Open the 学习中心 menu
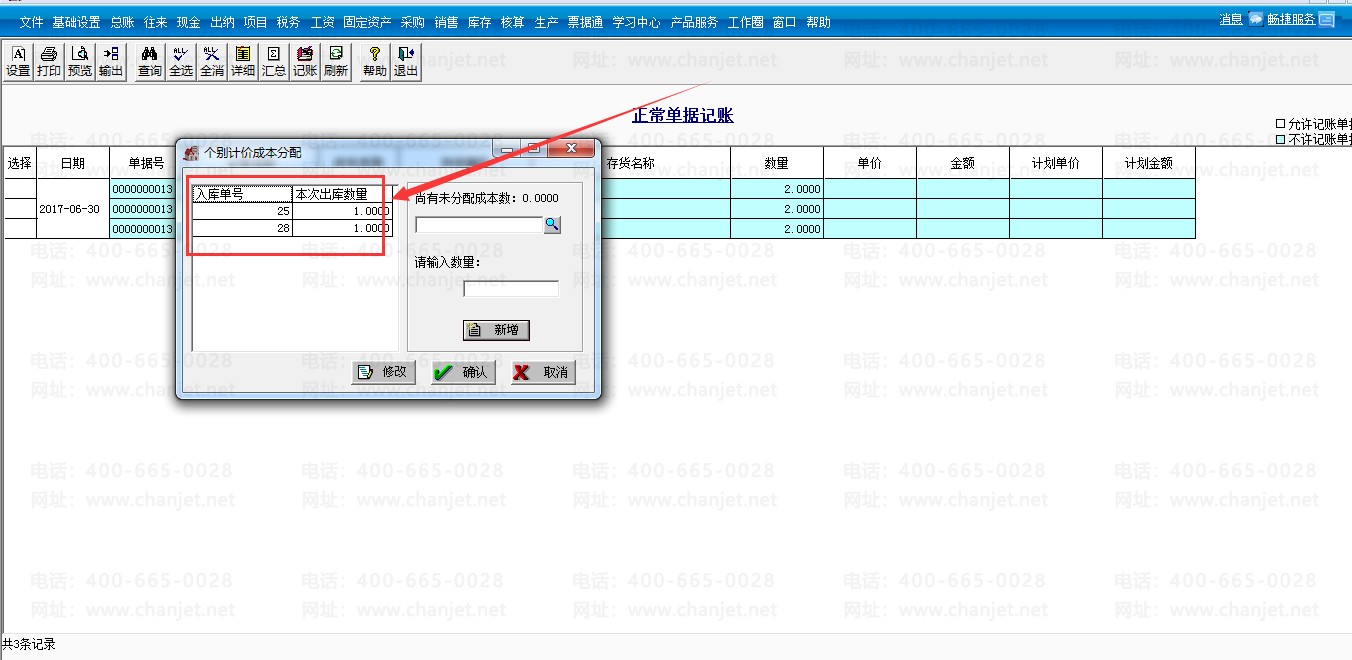 point(636,22)
